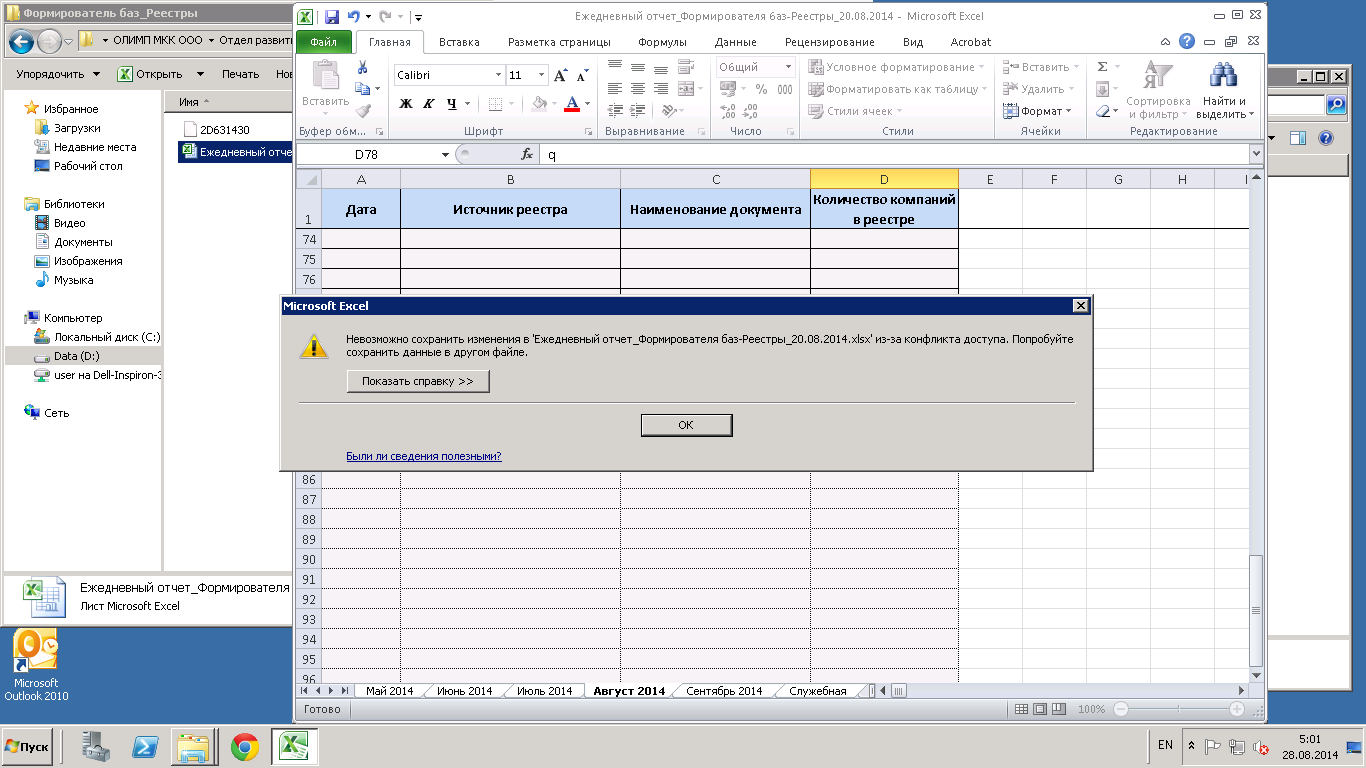Toggle underline Ч formatting
This screenshot has width=1366, height=768.
tap(452, 104)
